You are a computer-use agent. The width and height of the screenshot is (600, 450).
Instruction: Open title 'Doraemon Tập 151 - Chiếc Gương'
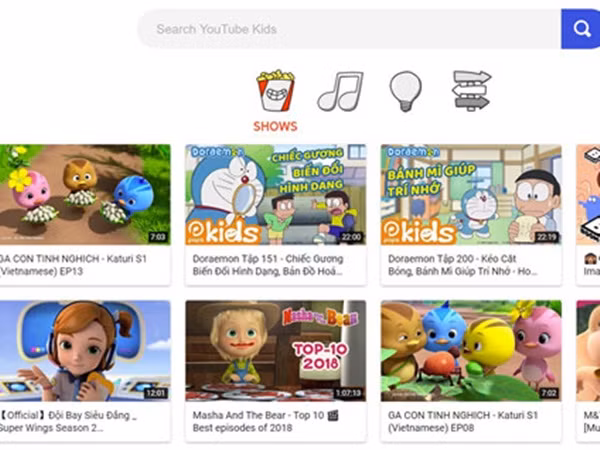click(x=268, y=265)
